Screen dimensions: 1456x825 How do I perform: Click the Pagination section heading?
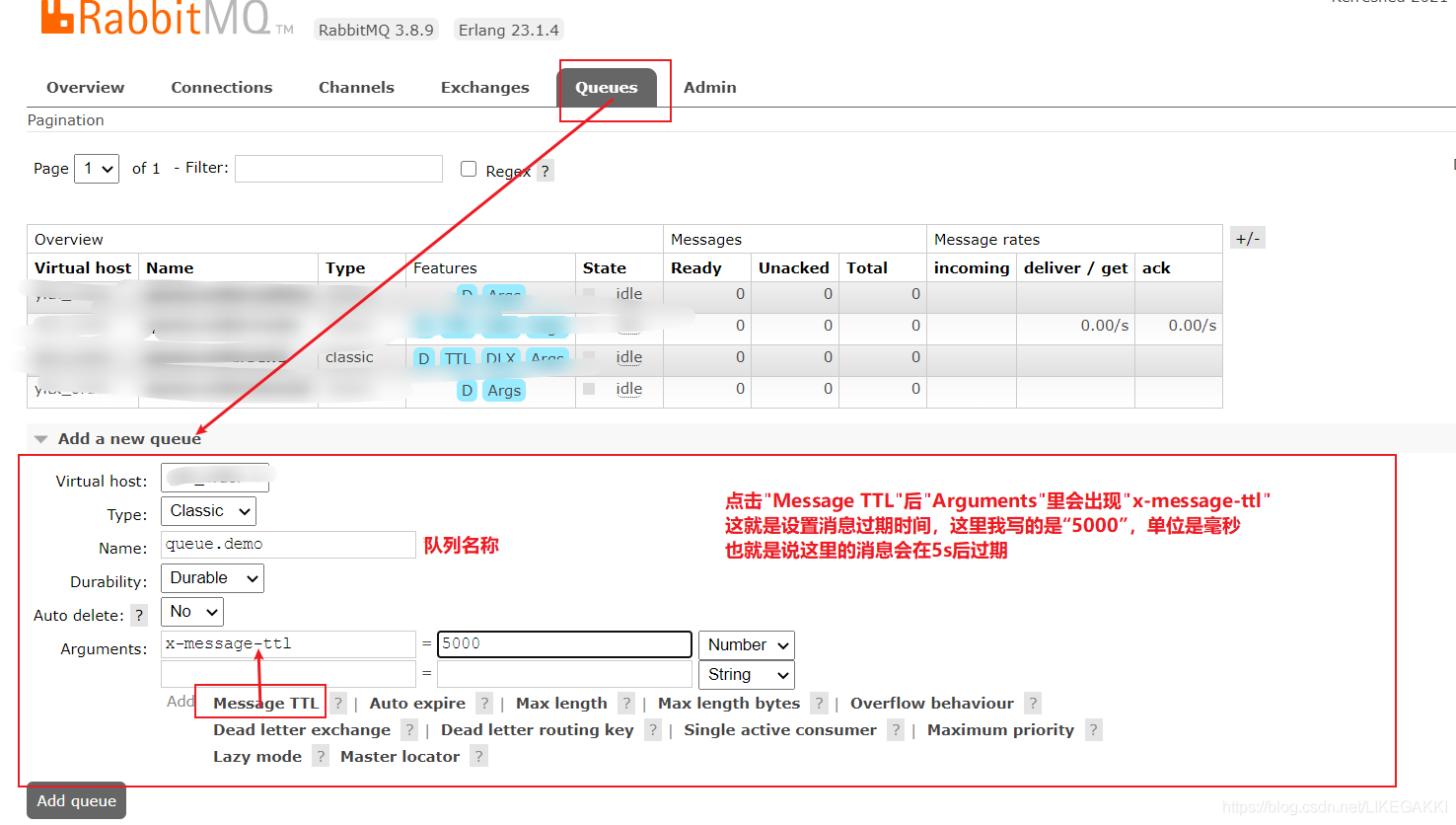65,119
